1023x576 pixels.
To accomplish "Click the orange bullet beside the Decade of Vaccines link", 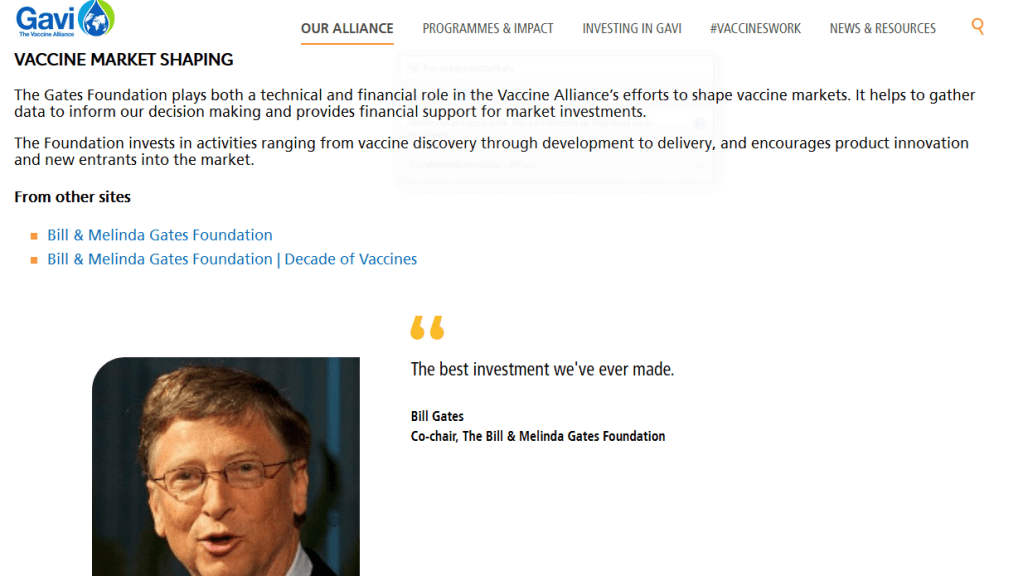I will 34,260.
